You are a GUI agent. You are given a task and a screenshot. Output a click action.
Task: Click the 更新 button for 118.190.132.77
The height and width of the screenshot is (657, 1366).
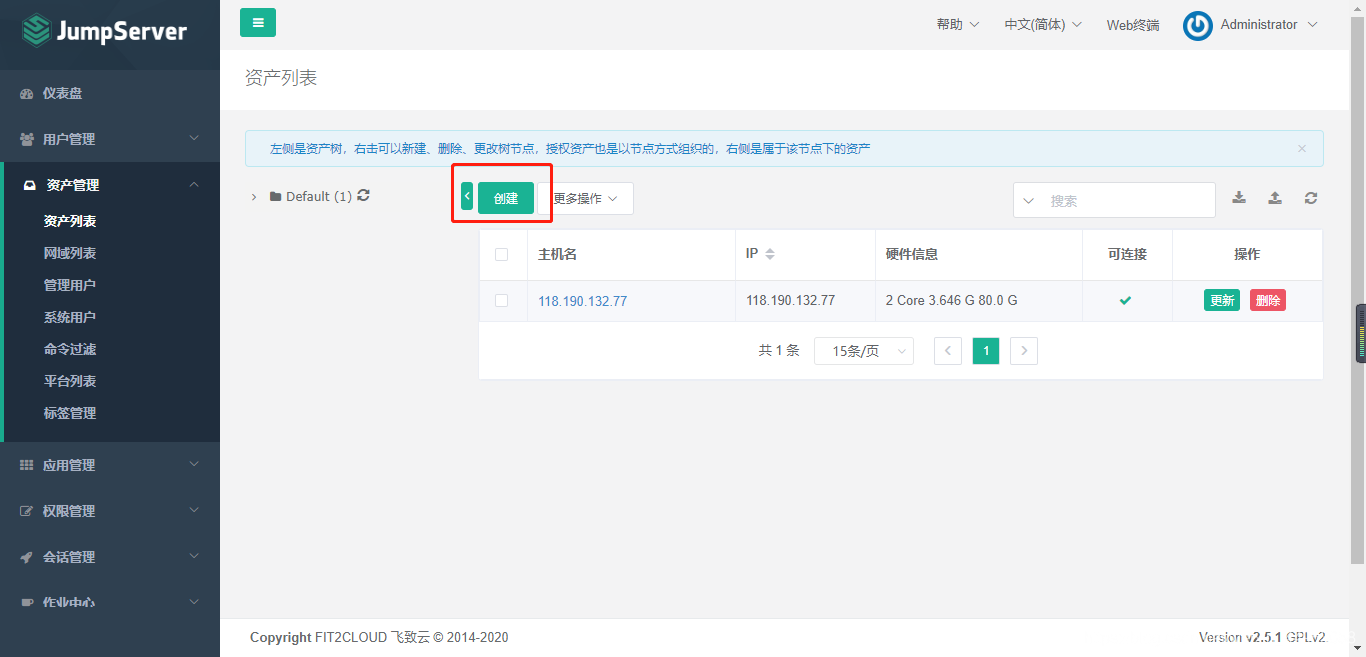(x=1222, y=300)
